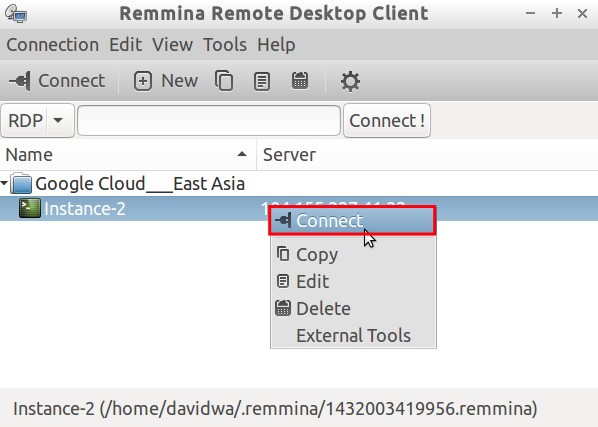This screenshot has height=427, width=598.
Task: Sort by the Name column header
Action: (128, 155)
